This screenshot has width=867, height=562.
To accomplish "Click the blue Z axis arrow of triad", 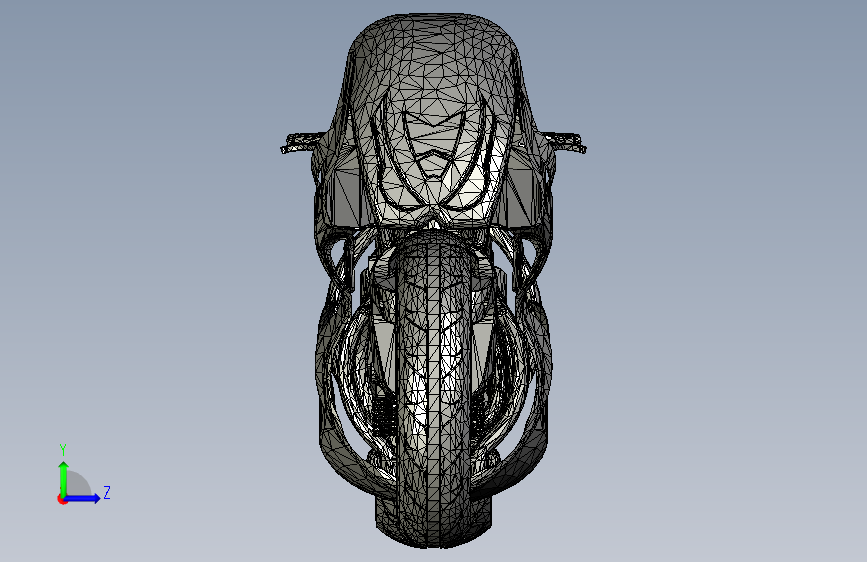I will click(83, 498).
